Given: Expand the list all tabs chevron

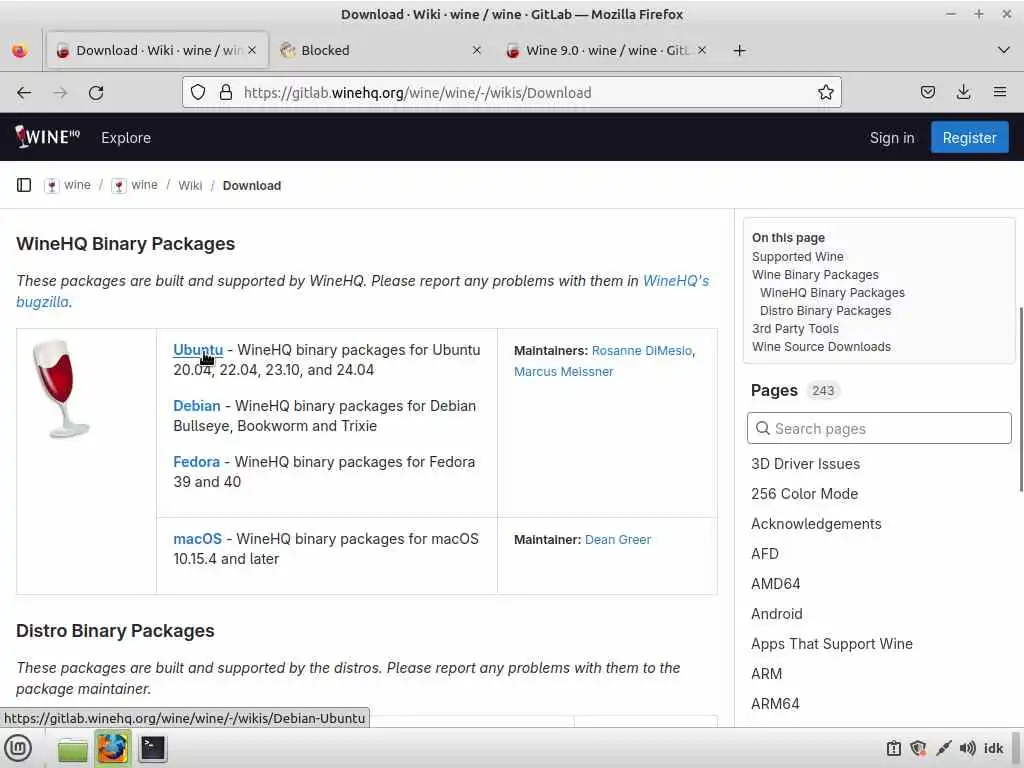Looking at the screenshot, I should coord(1004,50).
